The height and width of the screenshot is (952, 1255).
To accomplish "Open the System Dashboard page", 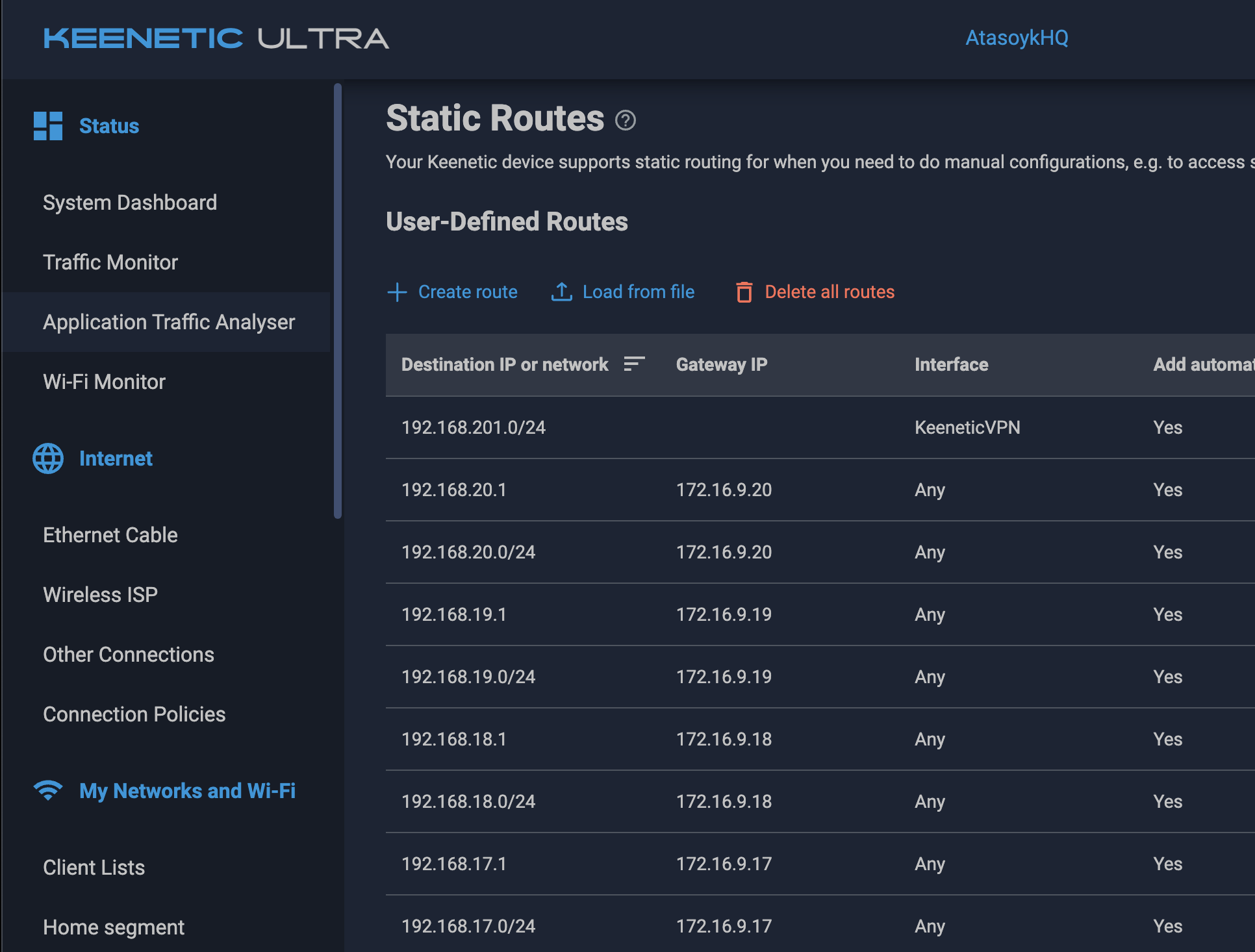I will tap(130, 203).
